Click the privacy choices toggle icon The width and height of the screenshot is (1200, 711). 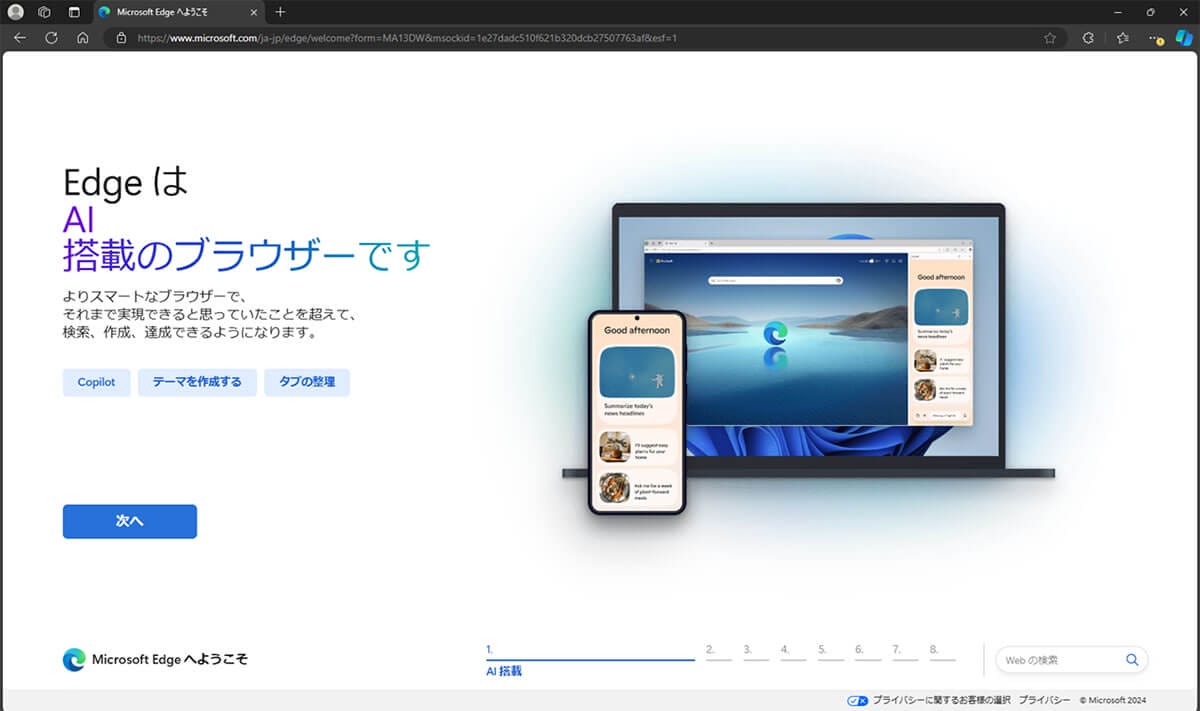click(857, 700)
